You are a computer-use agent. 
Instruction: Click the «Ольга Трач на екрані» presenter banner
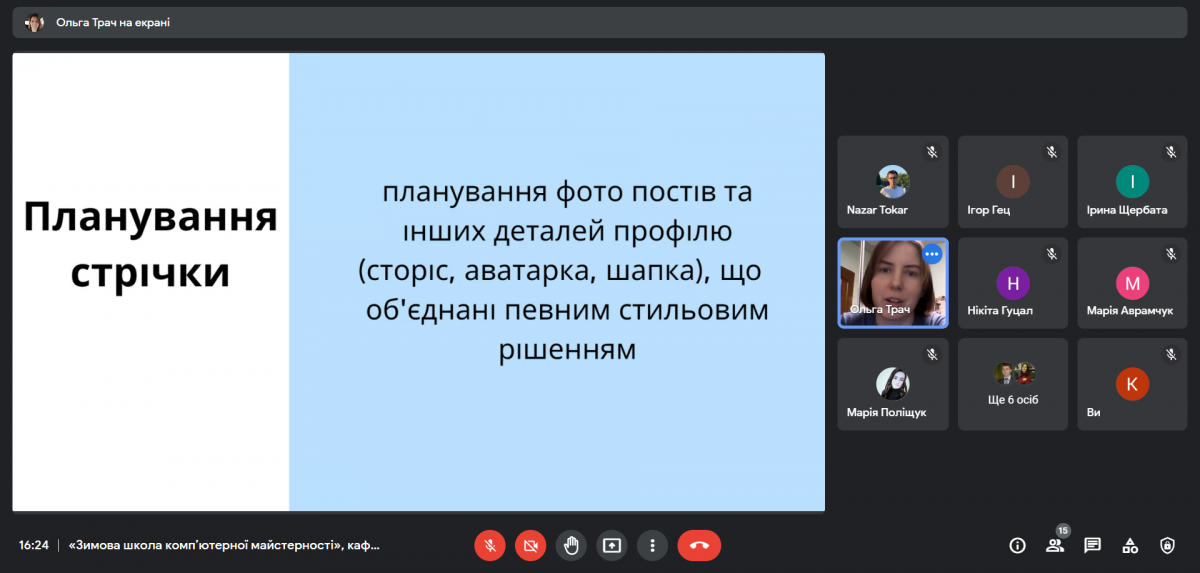[600, 22]
